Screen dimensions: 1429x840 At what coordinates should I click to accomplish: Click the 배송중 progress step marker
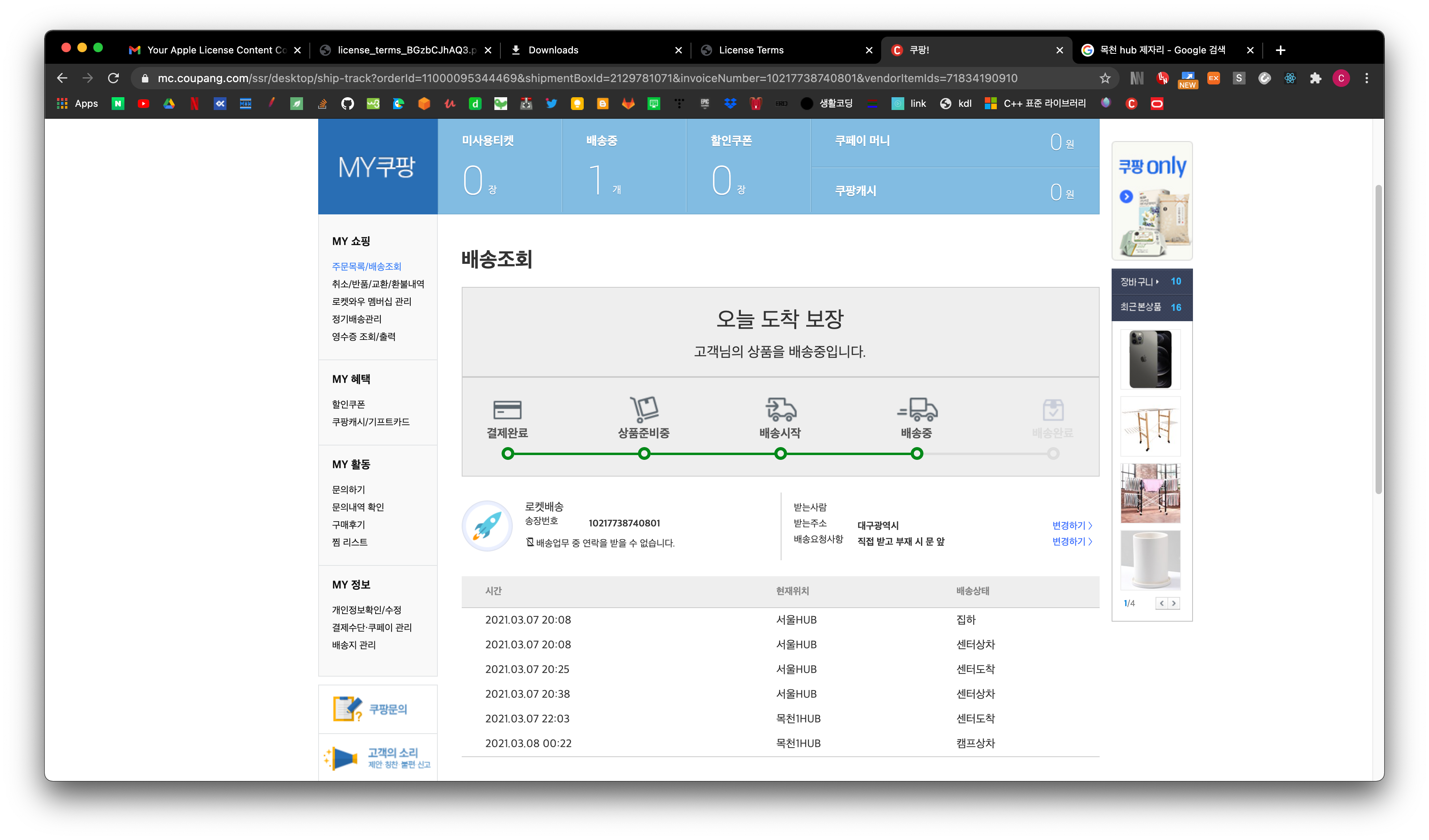[x=916, y=453]
